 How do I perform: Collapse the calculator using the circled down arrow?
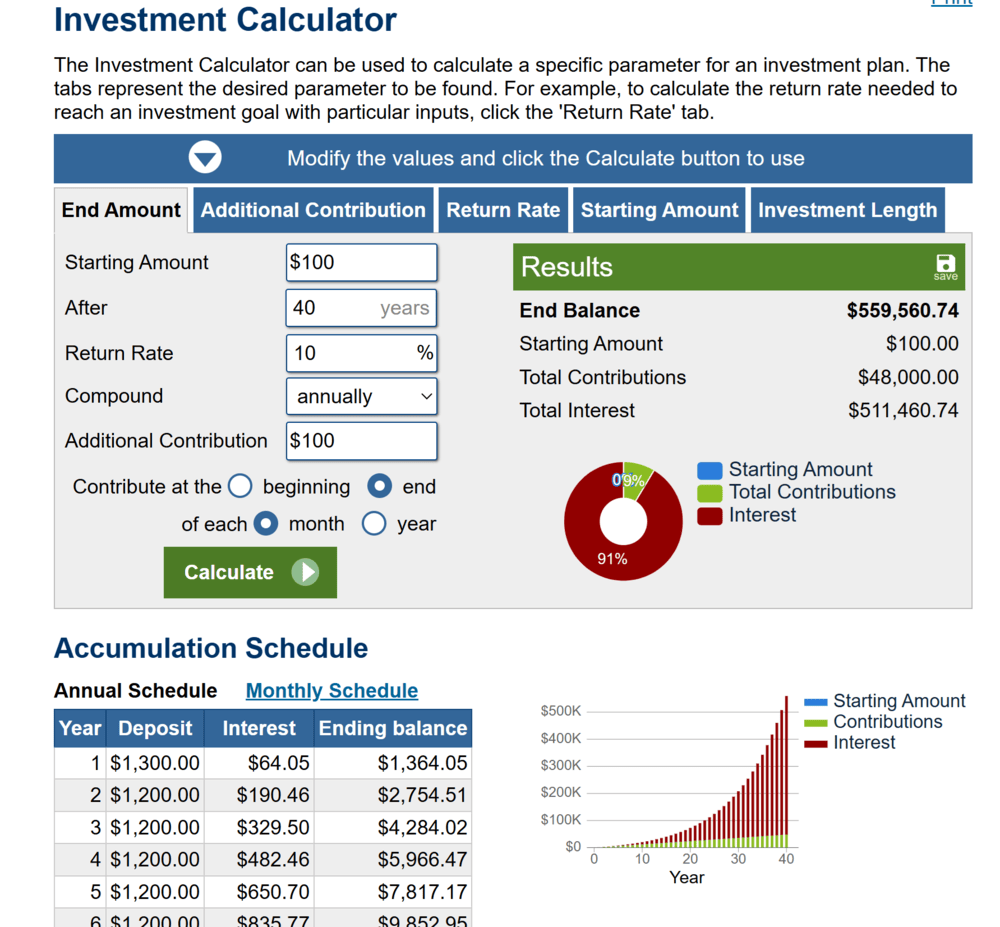click(x=205, y=159)
